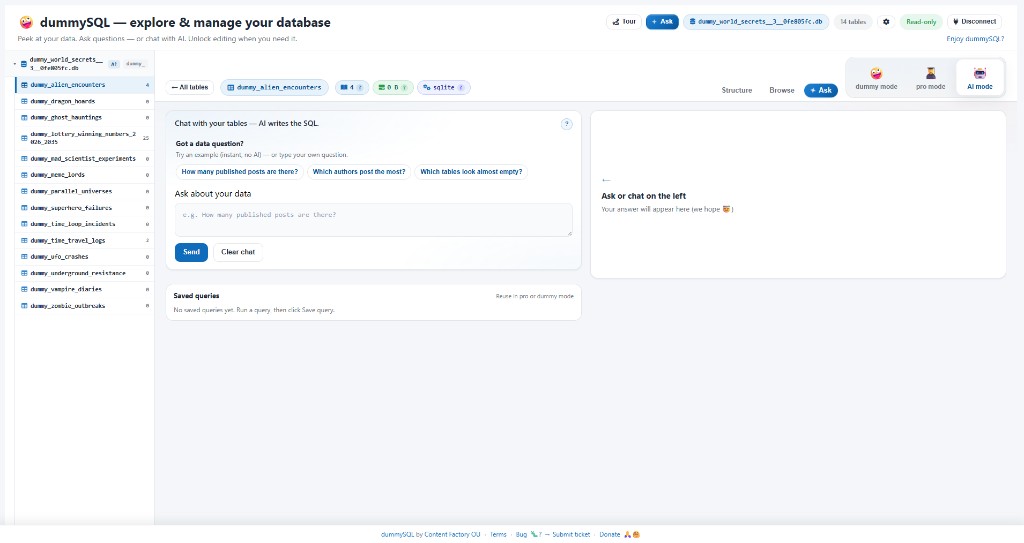This screenshot has height=543, width=1024.
Task: Open the dummy_dragon_hoards table
Action: click(84, 101)
